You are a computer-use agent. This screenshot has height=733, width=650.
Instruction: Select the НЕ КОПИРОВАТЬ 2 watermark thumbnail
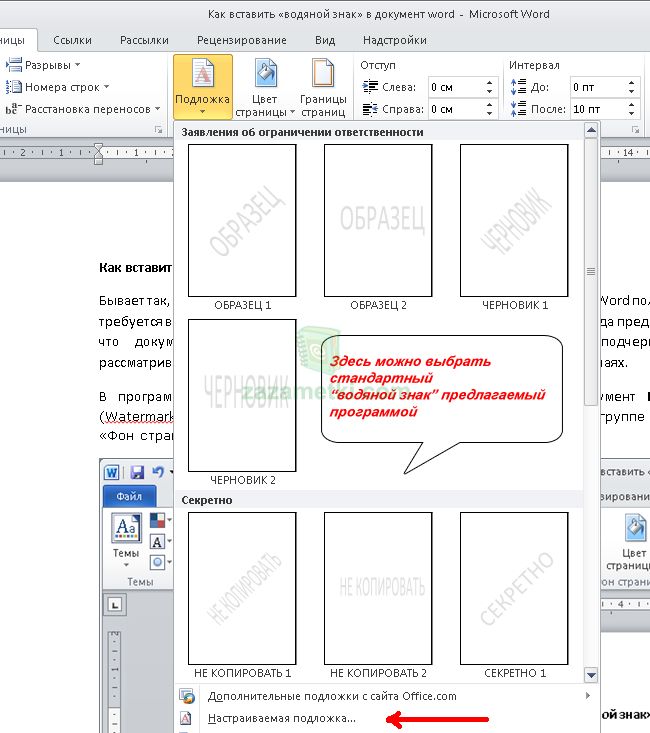(378, 589)
